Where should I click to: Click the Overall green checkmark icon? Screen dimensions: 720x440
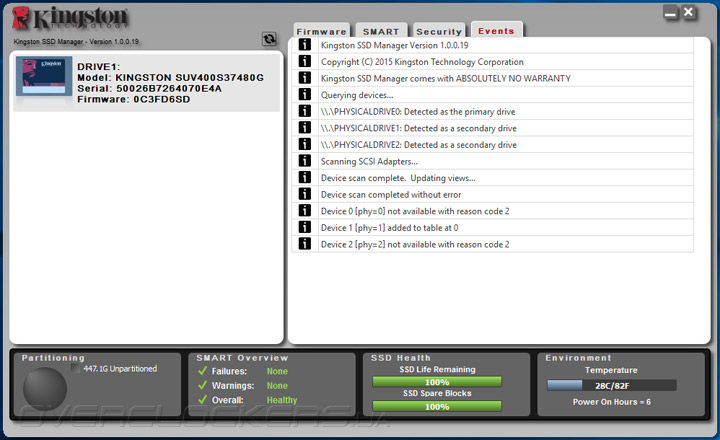pos(202,400)
